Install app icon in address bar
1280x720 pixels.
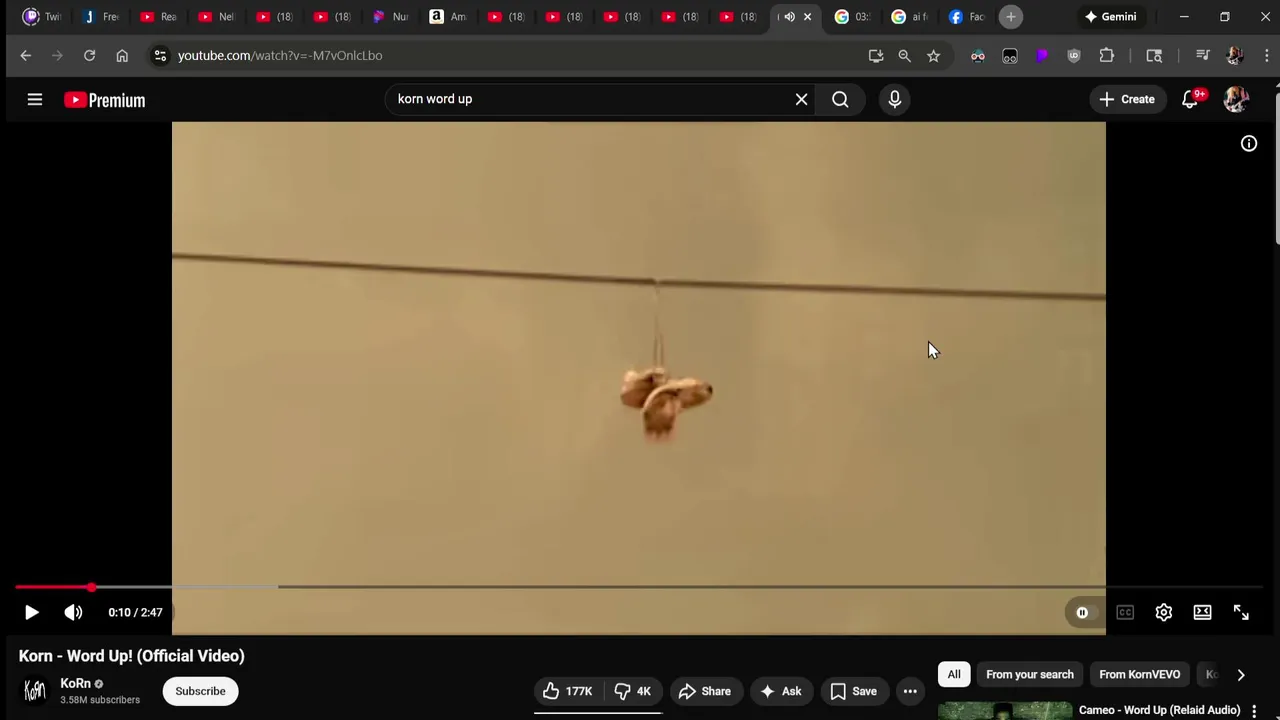click(876, 56)
